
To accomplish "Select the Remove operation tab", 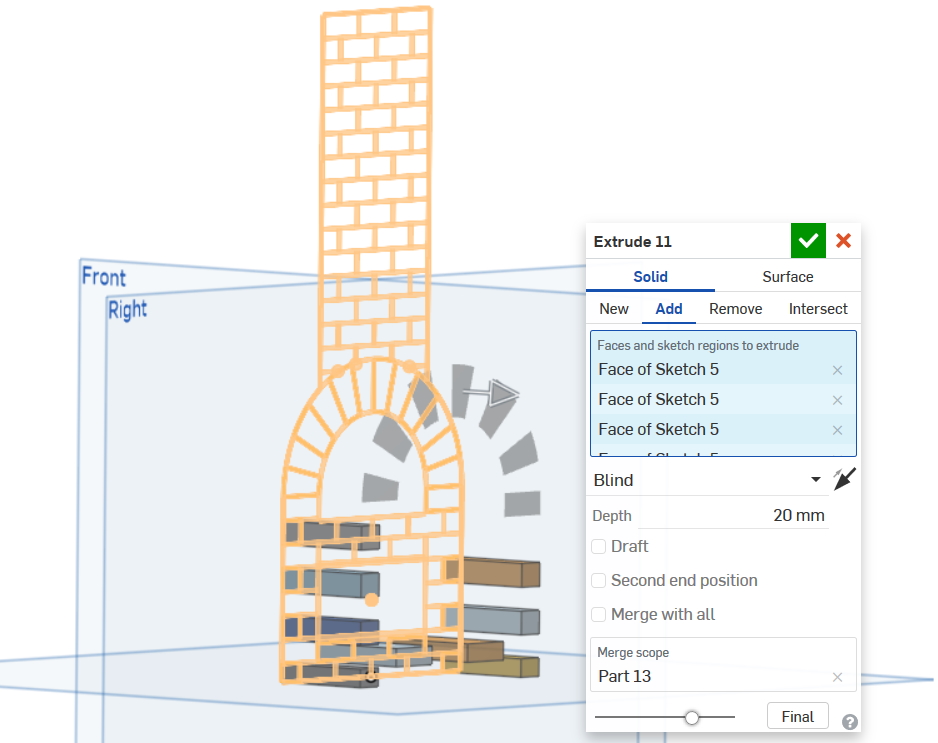I will 735,309.
